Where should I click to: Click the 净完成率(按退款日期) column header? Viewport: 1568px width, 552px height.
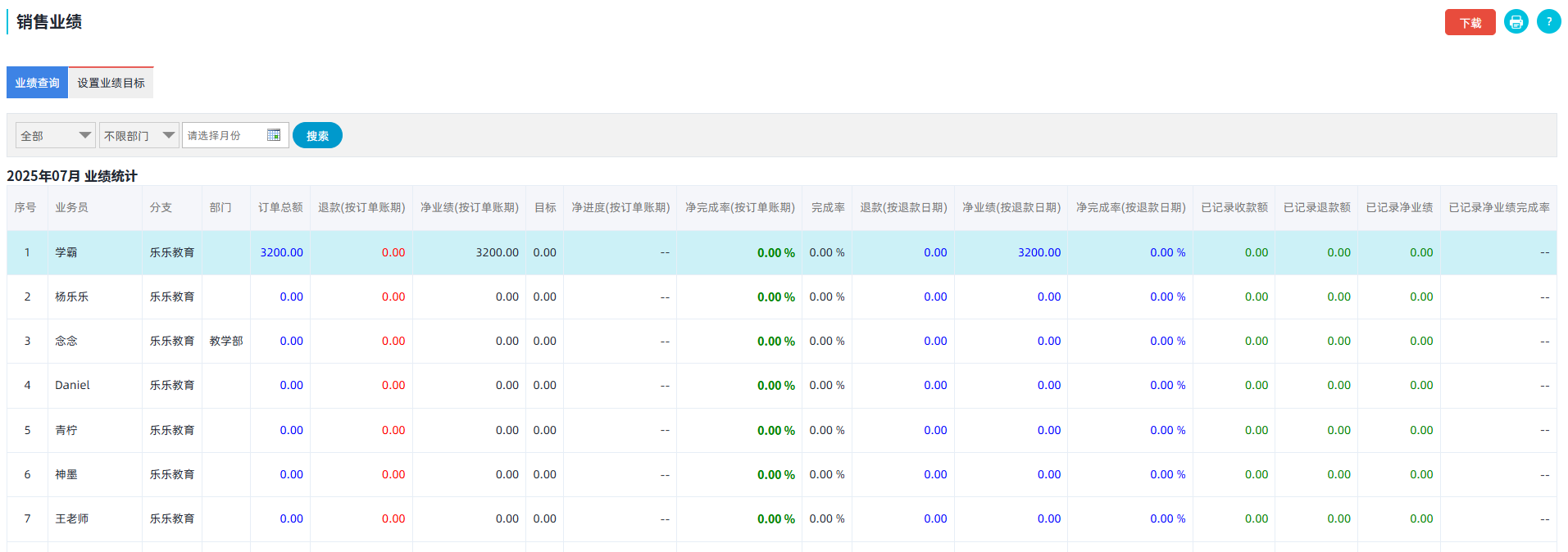[x=1131, y=208]
